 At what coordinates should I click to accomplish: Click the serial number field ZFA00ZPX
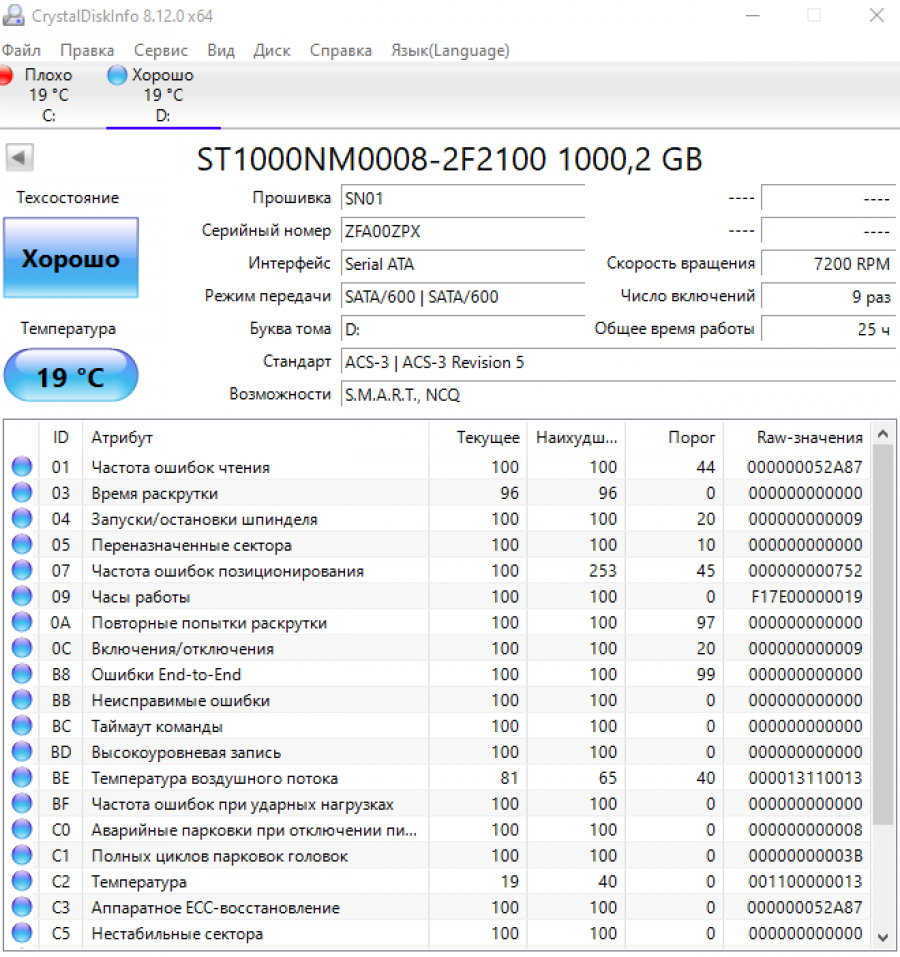tap(461, 231)
